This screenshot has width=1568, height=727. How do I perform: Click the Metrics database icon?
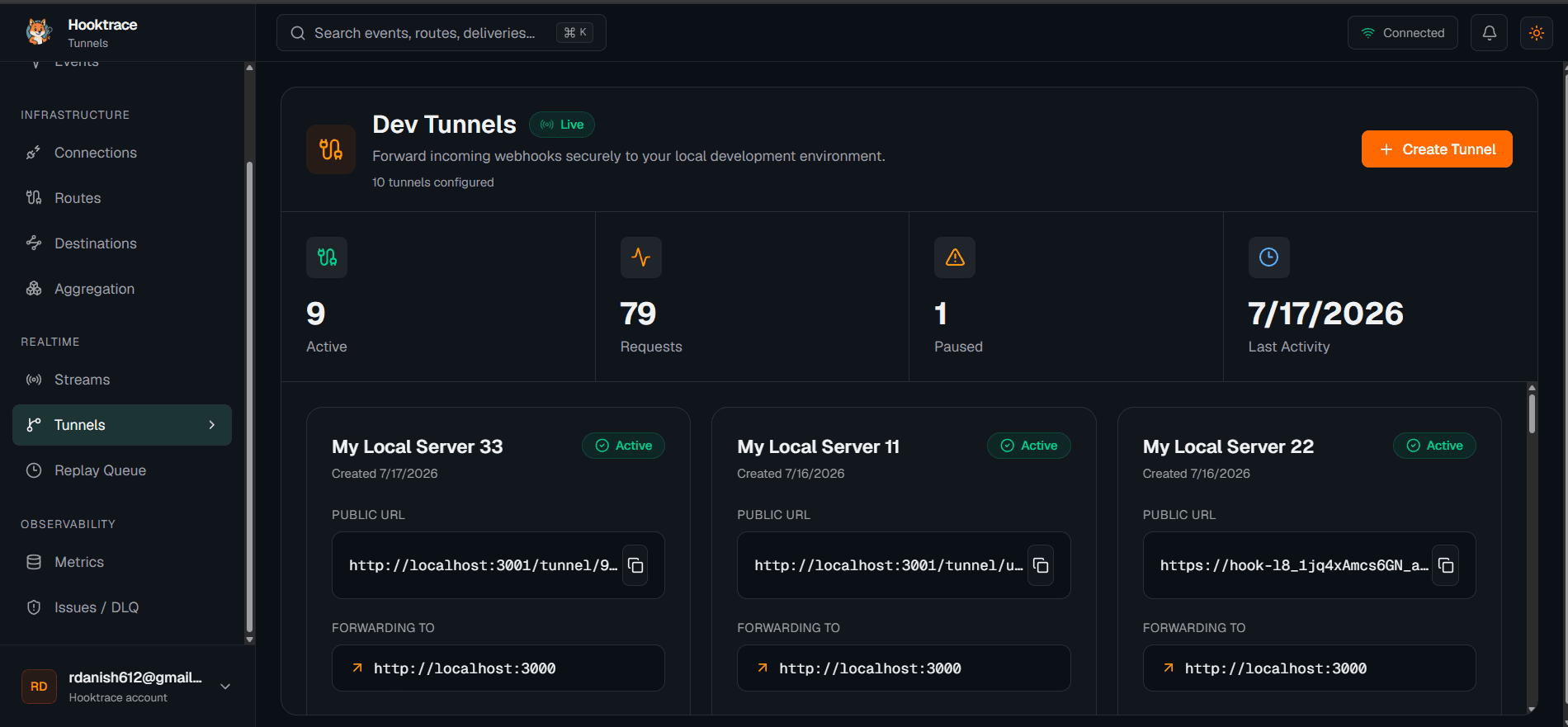[x=34, y=562]
